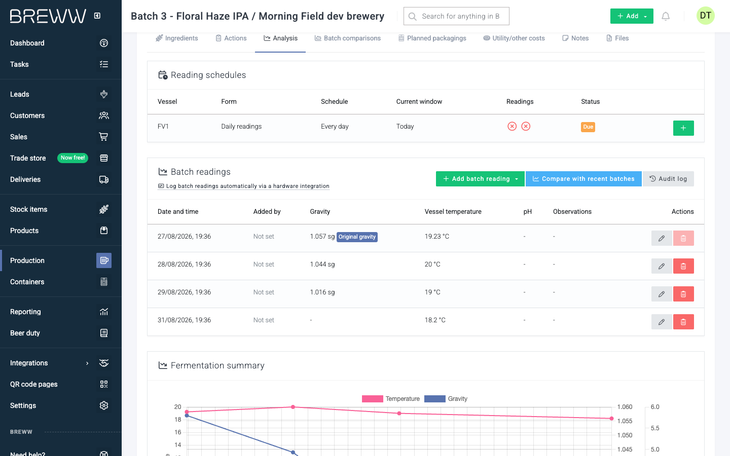The height and width of the screenshot is (456, 730).
Task: Open hardware integration link
Action: pos(243,186)
